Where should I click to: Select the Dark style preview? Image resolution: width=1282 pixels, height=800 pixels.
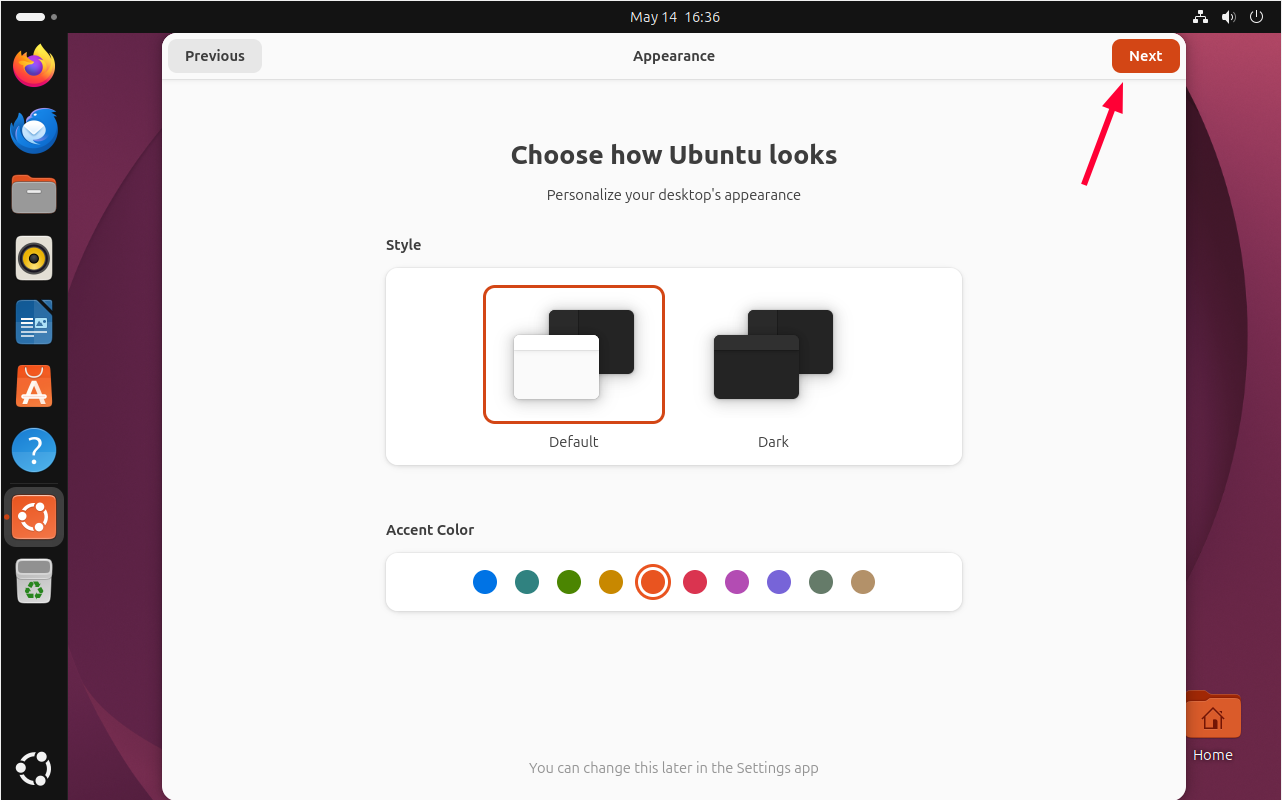pos(774,355)
